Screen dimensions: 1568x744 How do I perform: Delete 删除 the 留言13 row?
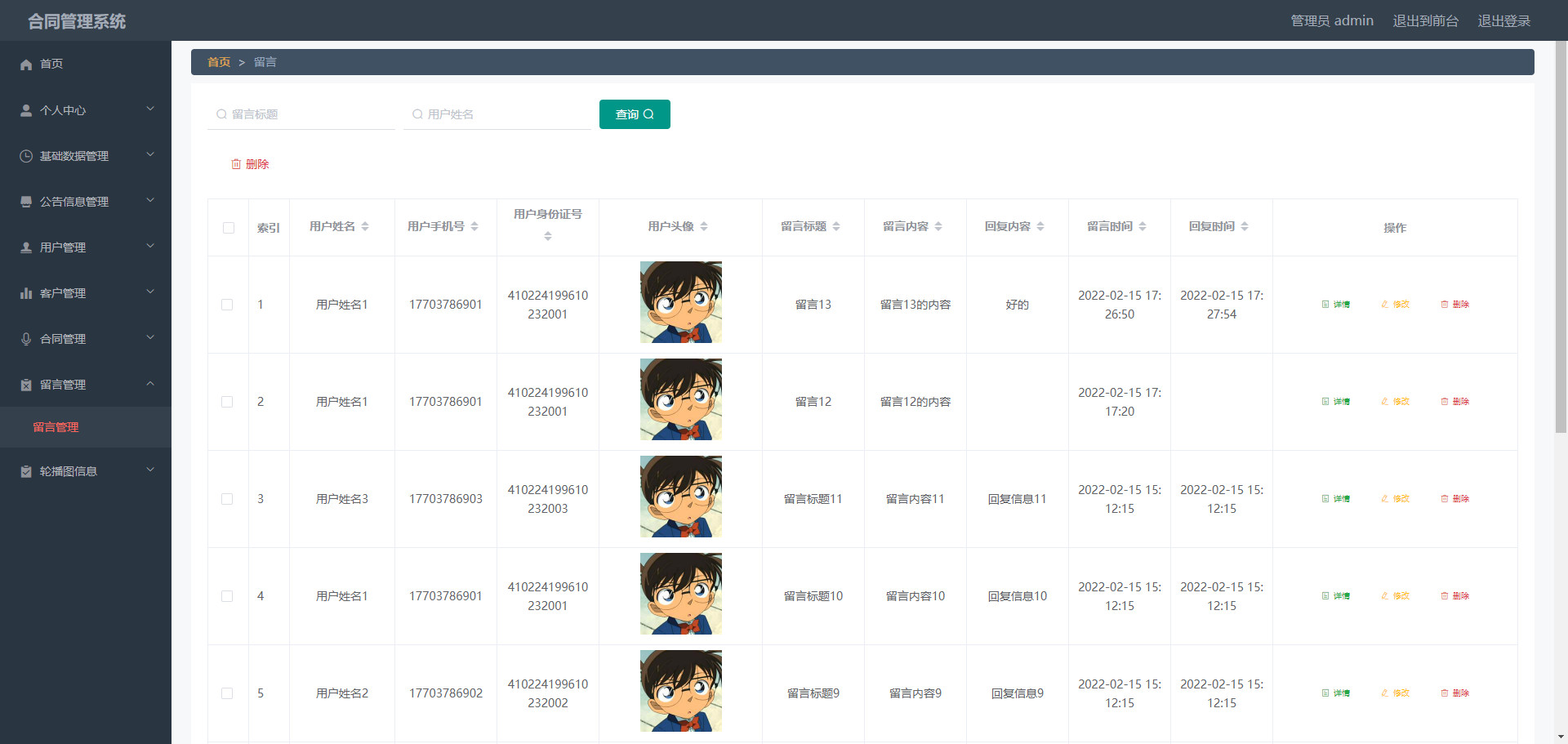pyautogui.click(x=1455, y=305)
